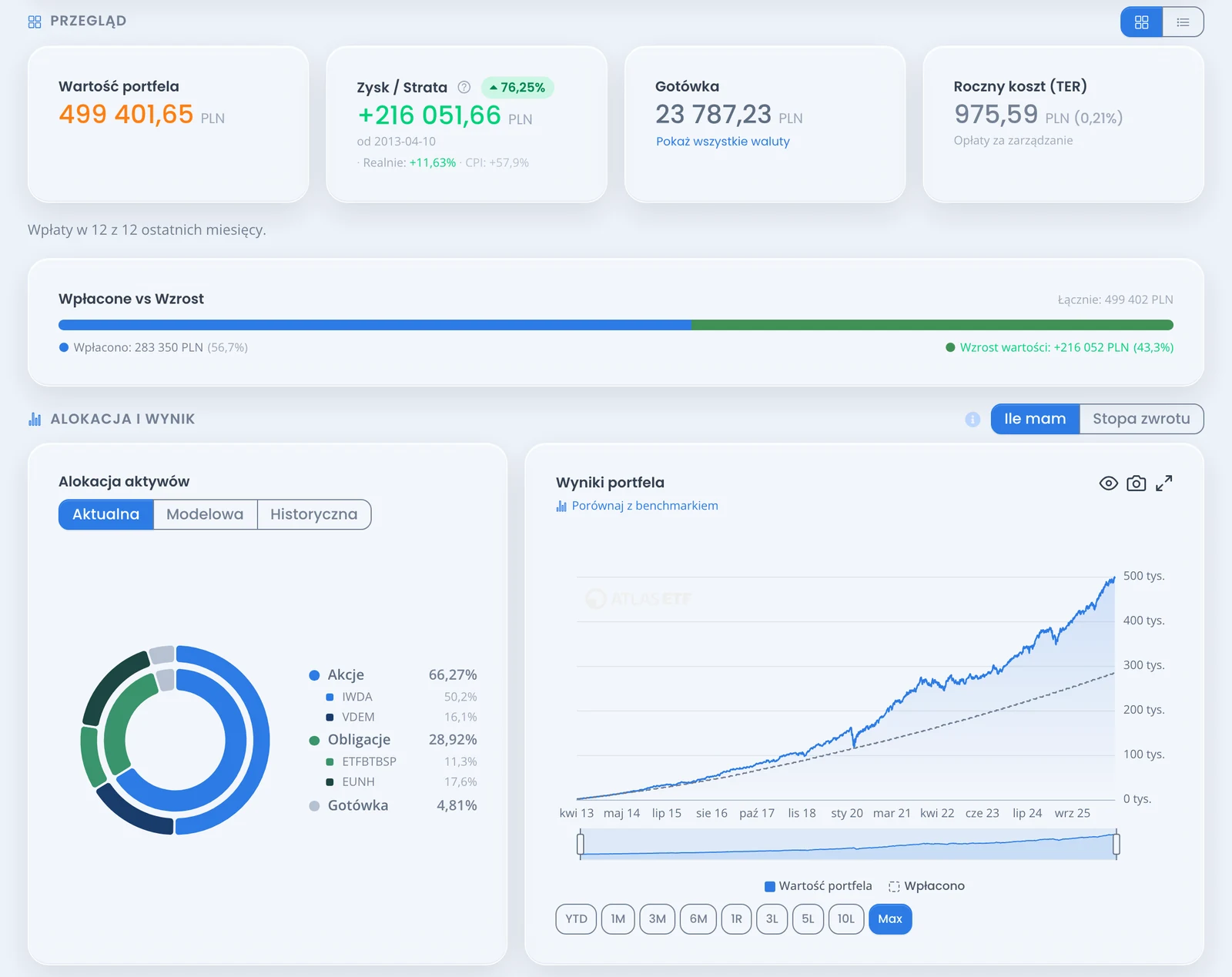
Task: Toggle the Wpłacono legend series
Action: click(926, 886)
